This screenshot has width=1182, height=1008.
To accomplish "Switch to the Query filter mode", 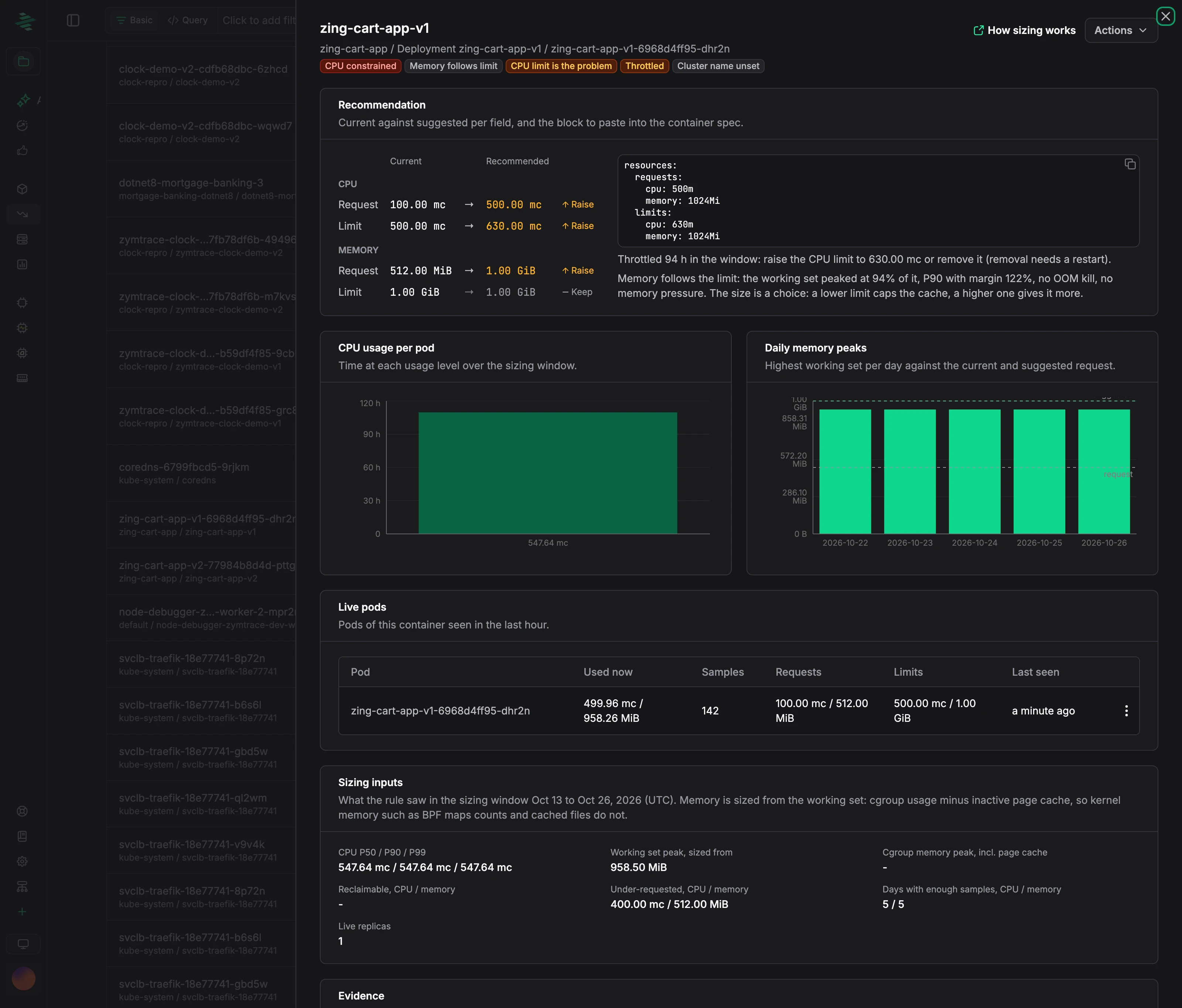I will coord(188,21).
